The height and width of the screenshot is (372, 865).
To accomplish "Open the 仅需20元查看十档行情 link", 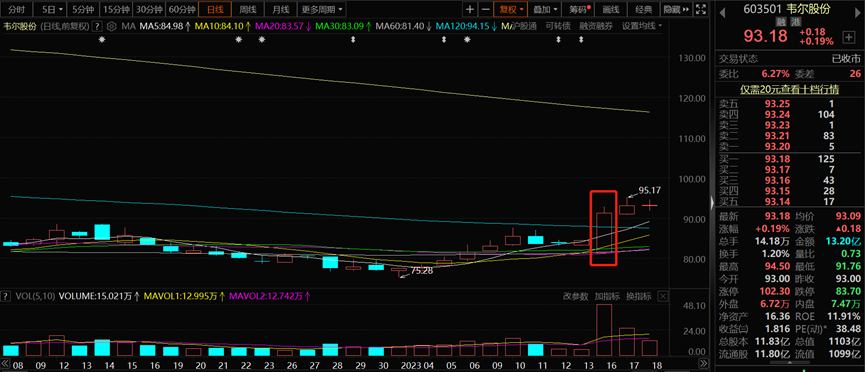I will coord(789,89).
